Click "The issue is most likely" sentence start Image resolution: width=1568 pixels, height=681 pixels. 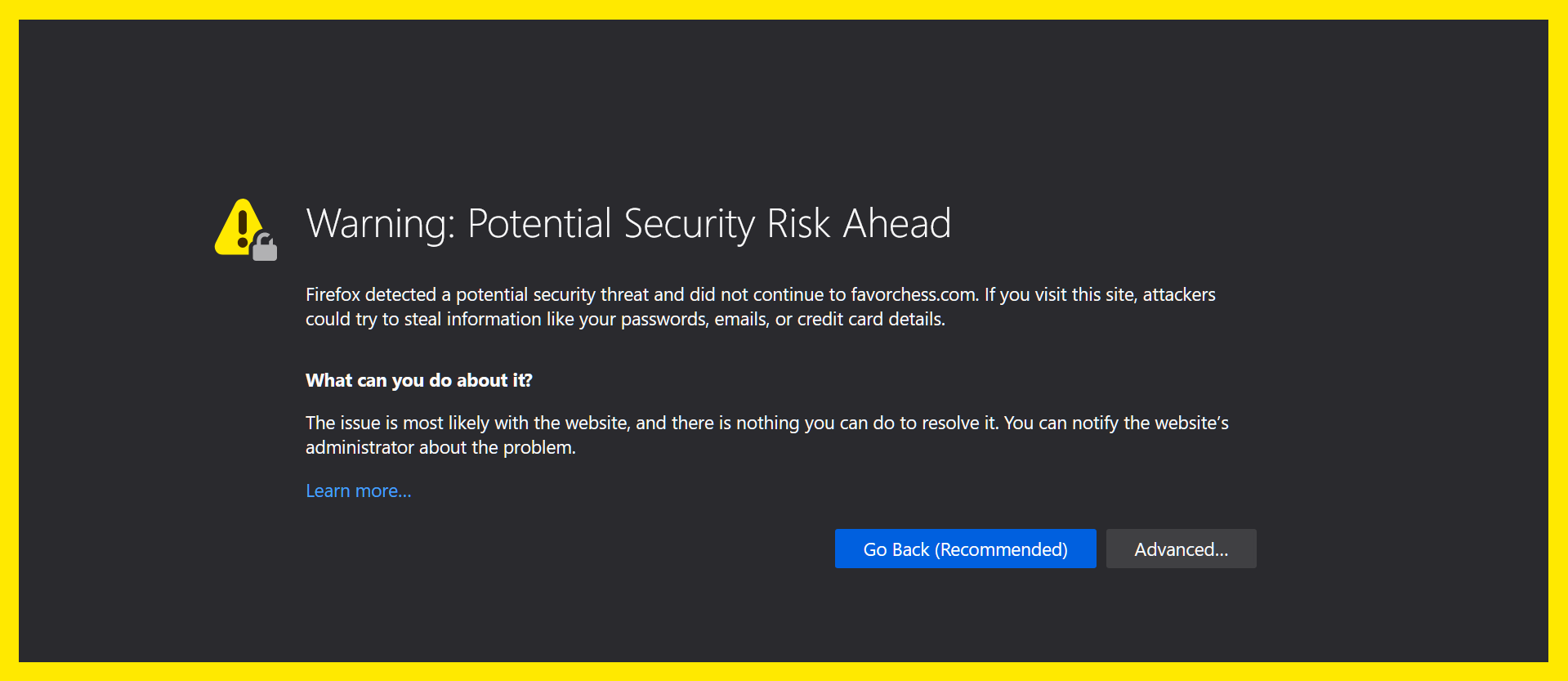[x=397, y=423]
